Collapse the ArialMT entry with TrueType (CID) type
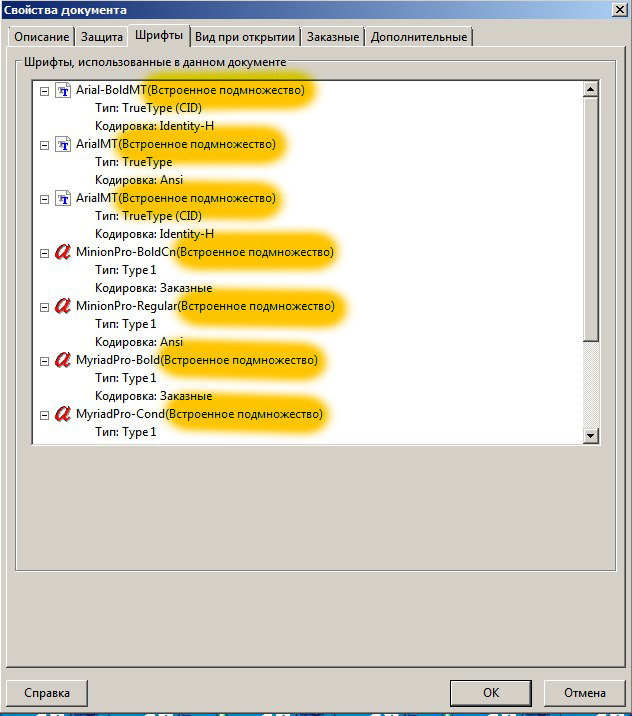Image resolution: width=632 pixels, height=716 pixels. click(44, 199)
